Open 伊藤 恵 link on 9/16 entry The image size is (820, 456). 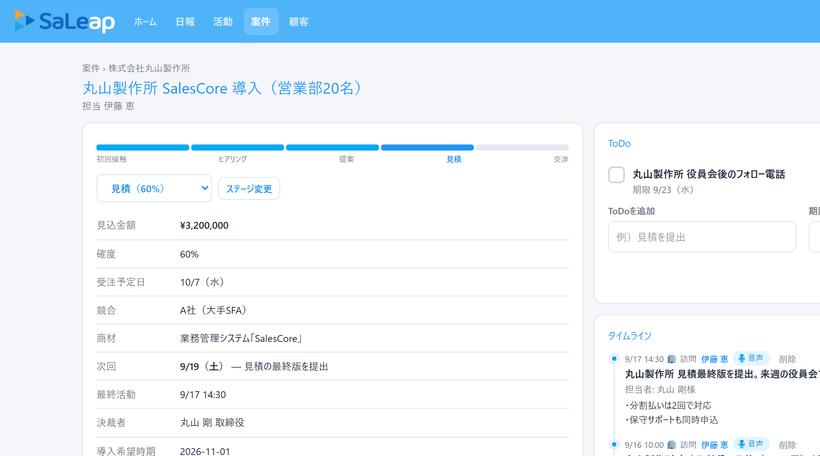(x=714, y=445)
